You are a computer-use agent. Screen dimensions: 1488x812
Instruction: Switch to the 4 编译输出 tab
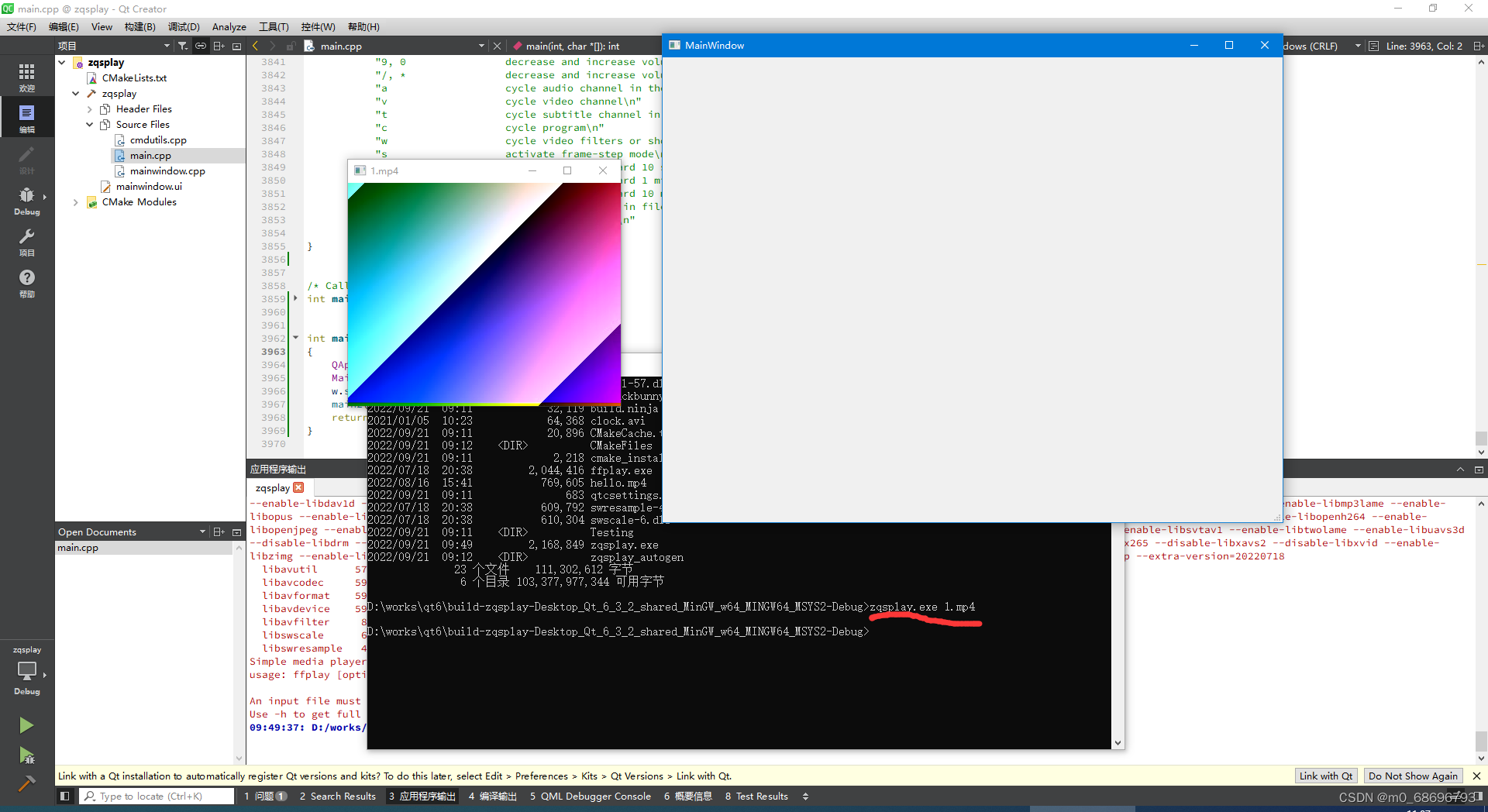492,796
